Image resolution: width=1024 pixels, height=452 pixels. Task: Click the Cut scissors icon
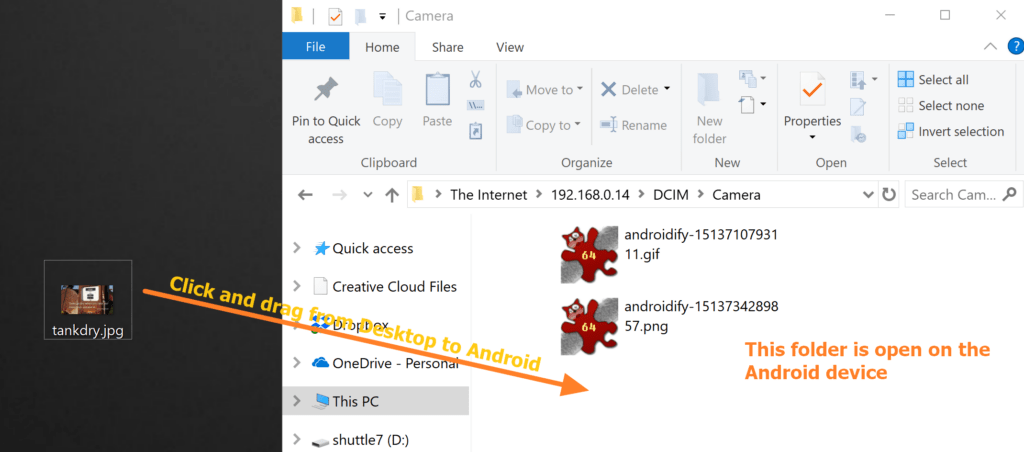pos(475,80)
